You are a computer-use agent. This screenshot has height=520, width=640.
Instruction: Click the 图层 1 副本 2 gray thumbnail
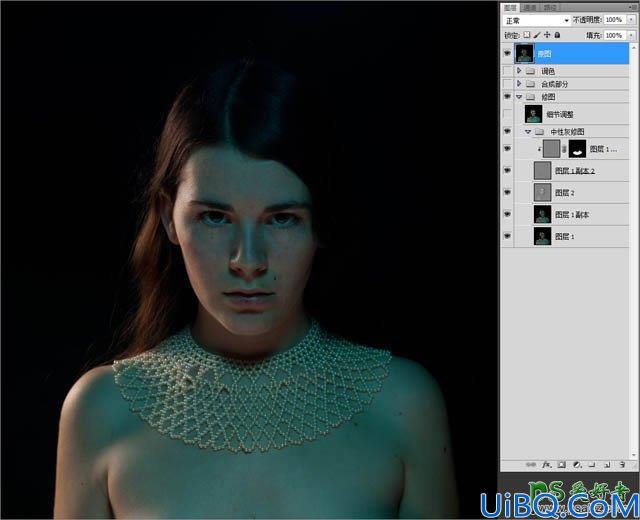pyautogui.click(x=542, y=171)
